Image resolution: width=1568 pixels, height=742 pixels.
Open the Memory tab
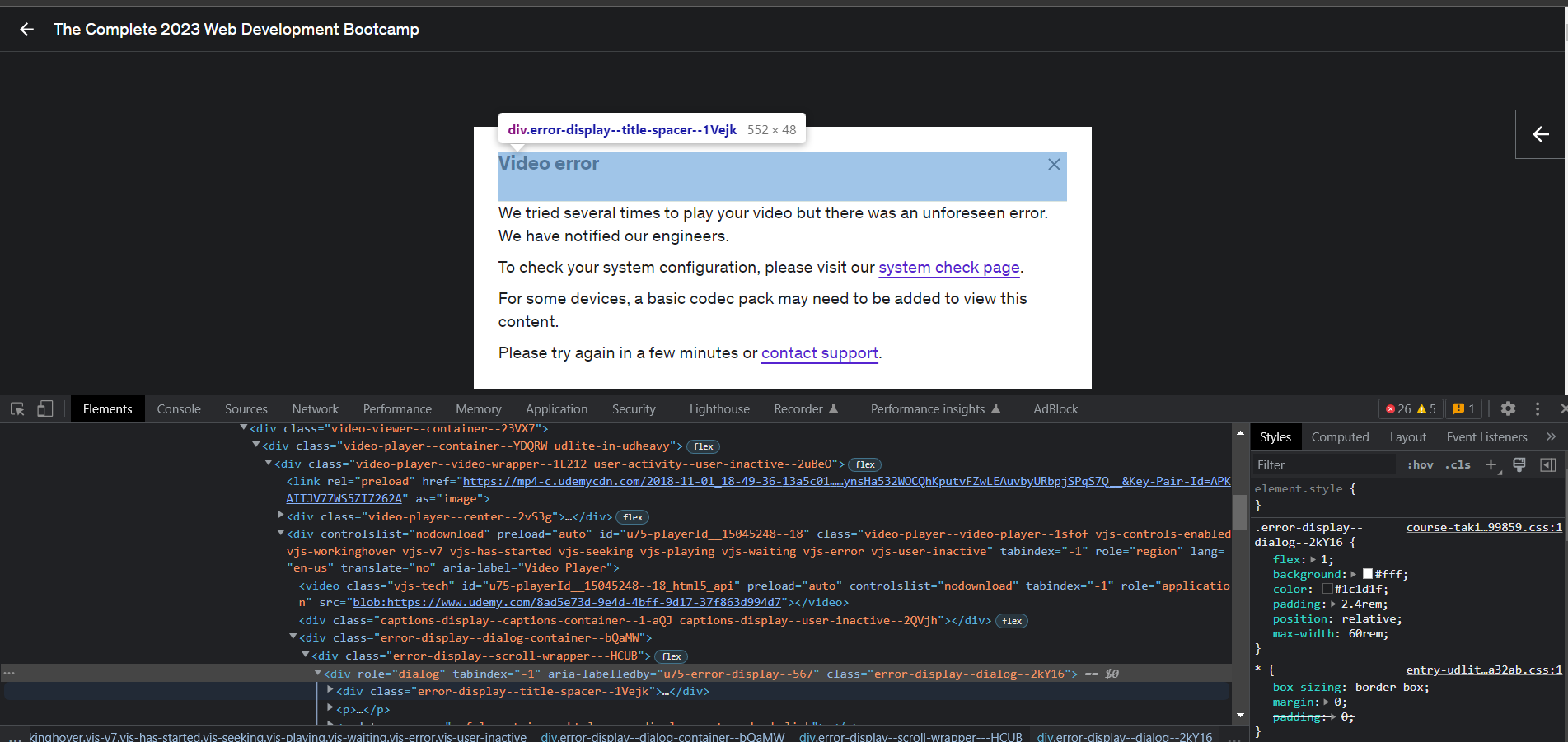tap(479, 409)
